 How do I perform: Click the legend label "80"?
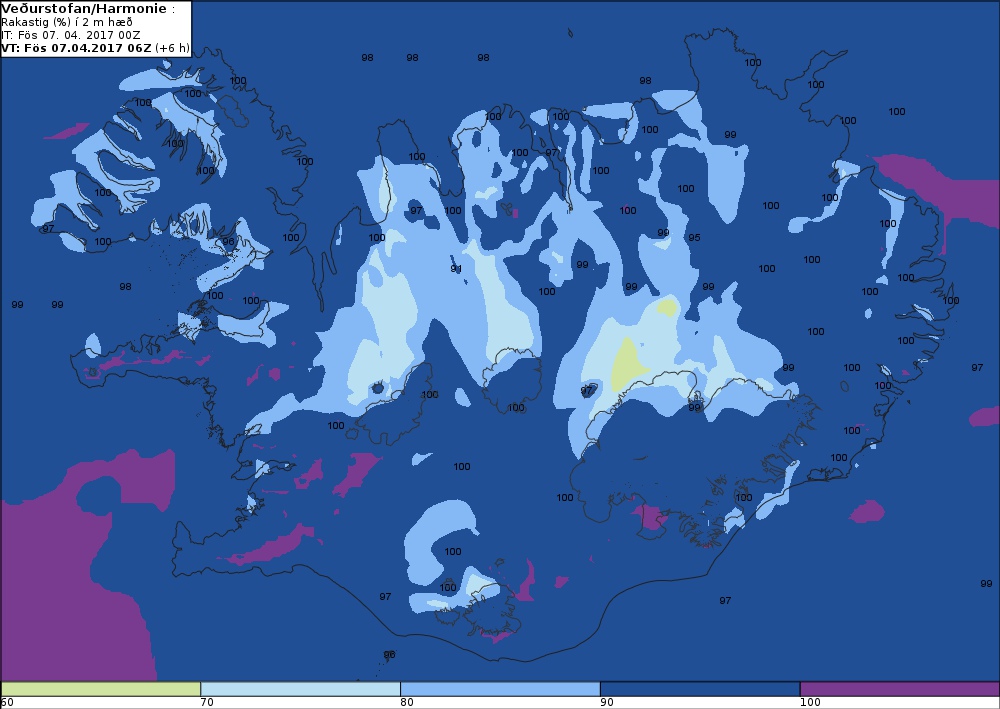tap(407, 702)
